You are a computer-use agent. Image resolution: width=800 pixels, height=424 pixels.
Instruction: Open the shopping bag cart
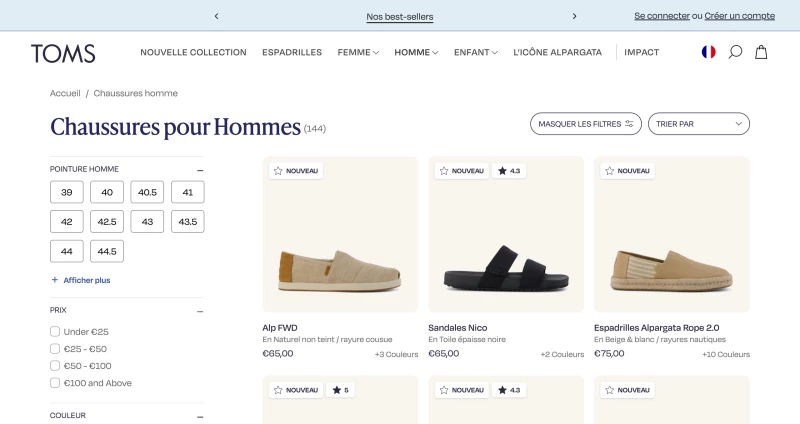[x=761, y=52]
